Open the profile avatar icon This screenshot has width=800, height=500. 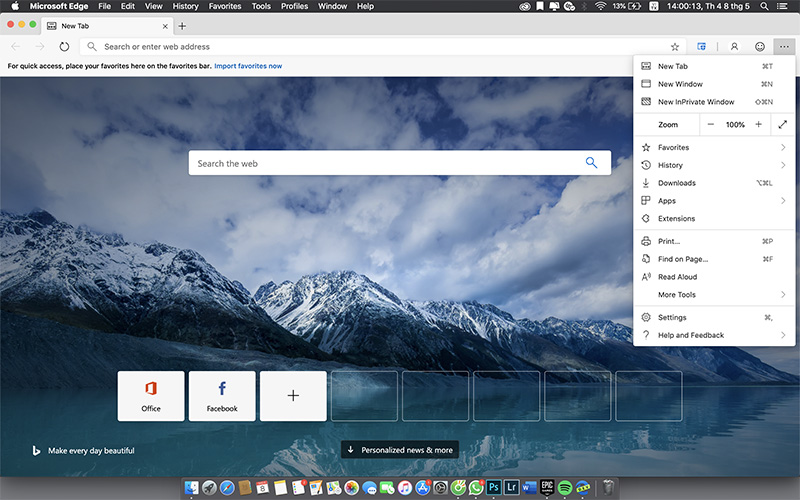tap(734, 46)
